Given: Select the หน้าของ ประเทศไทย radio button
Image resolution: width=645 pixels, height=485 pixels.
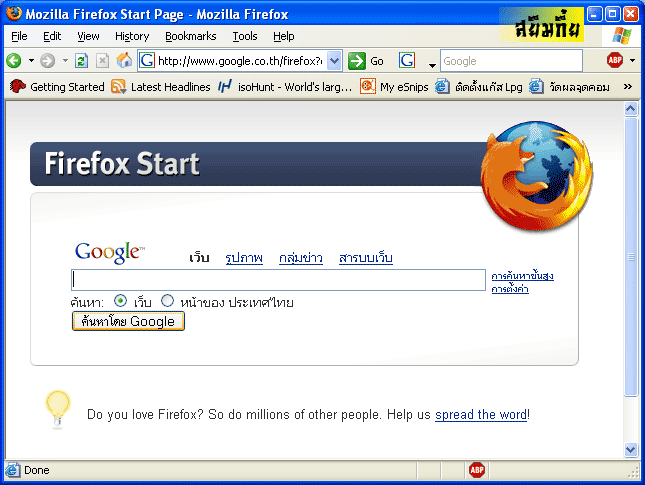Looking at the screenshot, I should click(167, 301).
